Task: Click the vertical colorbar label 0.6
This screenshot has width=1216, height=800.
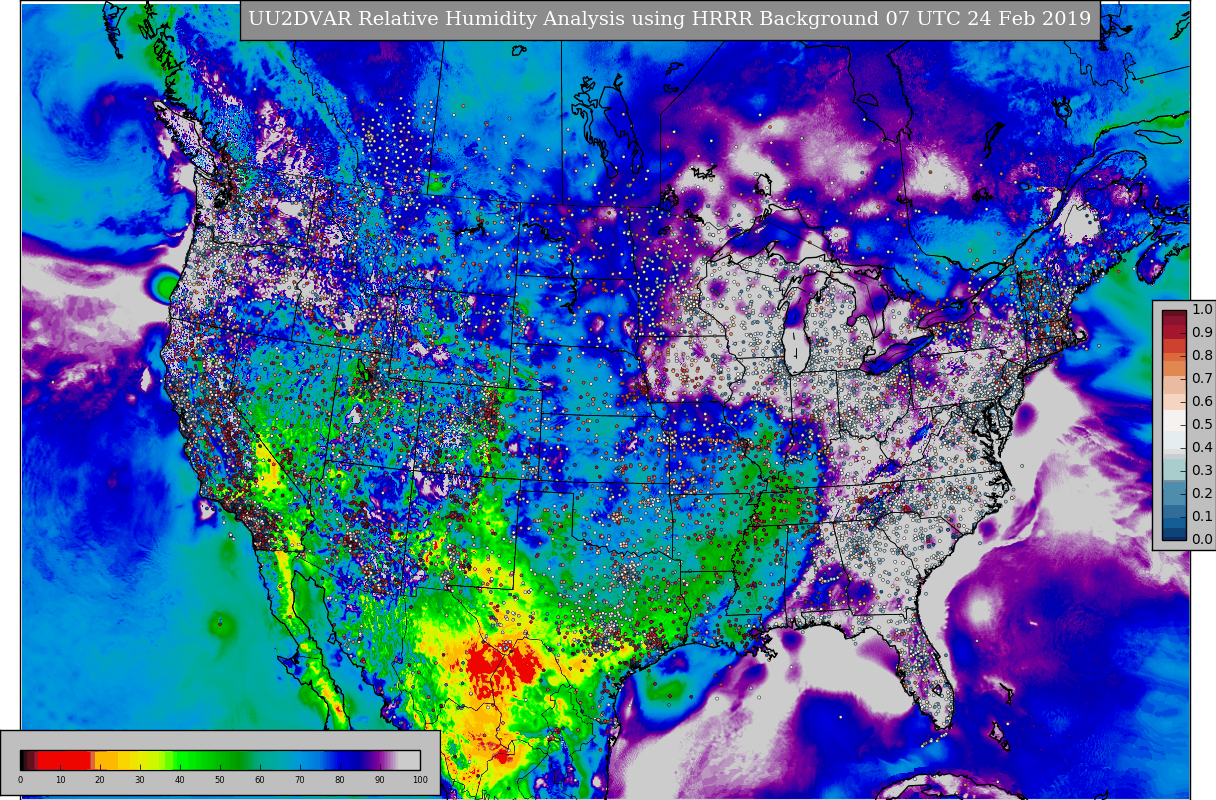Action: click(1202, 402)
